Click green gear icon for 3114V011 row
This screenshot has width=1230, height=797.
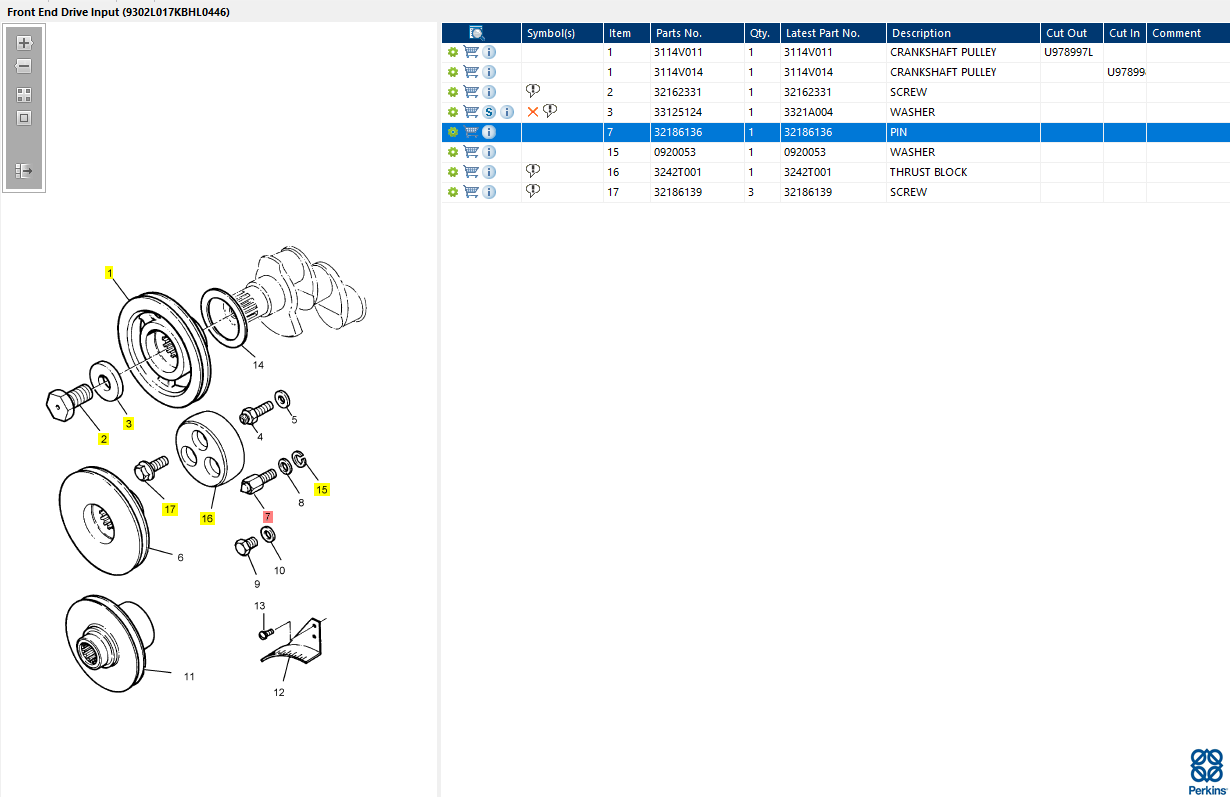[453, 52]
